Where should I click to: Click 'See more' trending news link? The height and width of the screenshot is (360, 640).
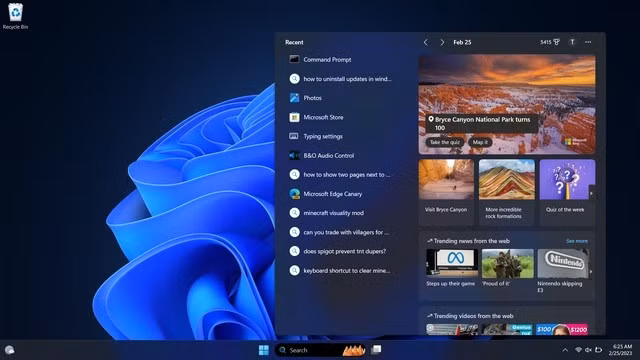577,241
